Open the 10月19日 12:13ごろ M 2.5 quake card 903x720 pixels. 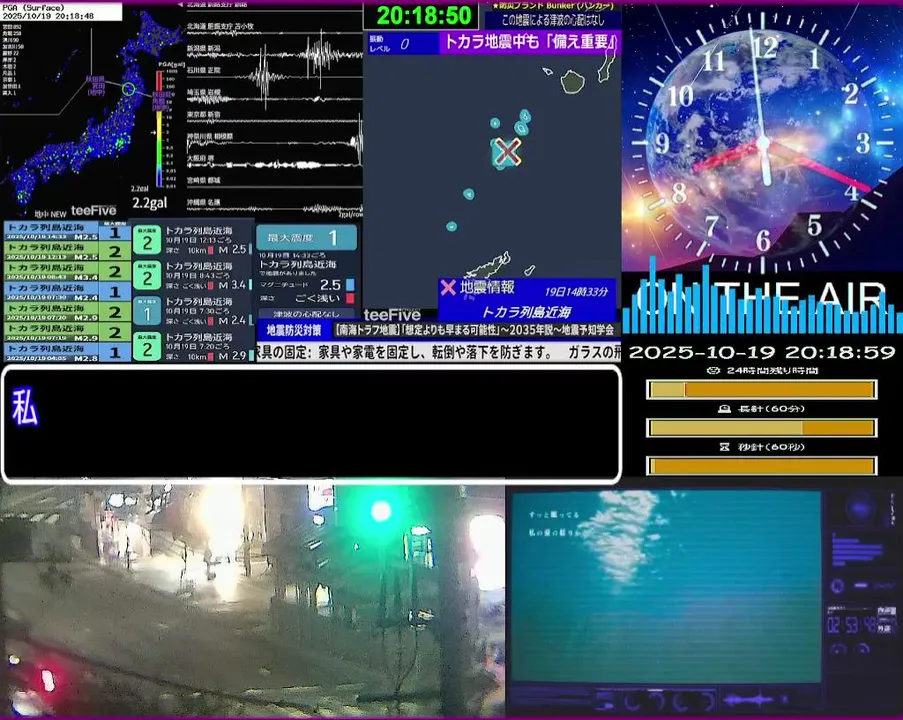point(193,240)
